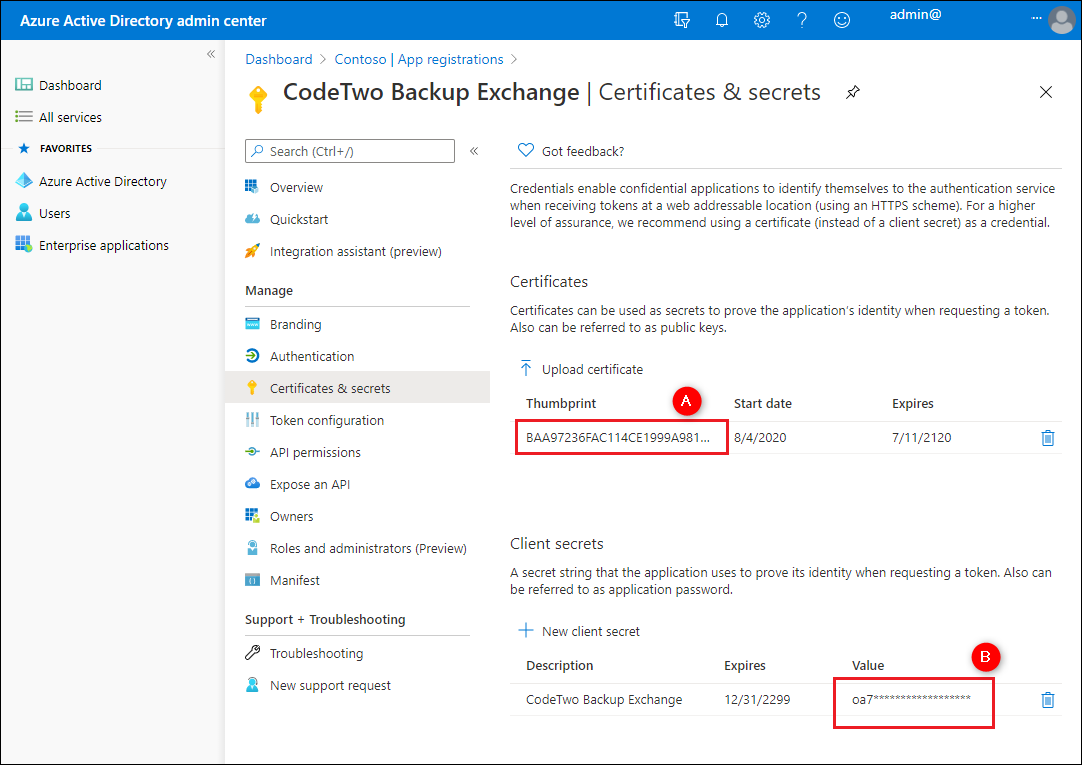The width and height of the screenshot is (1082, 765).
Task: Select expiry date 7/11/2120 cell
Action: click(921, 437)
